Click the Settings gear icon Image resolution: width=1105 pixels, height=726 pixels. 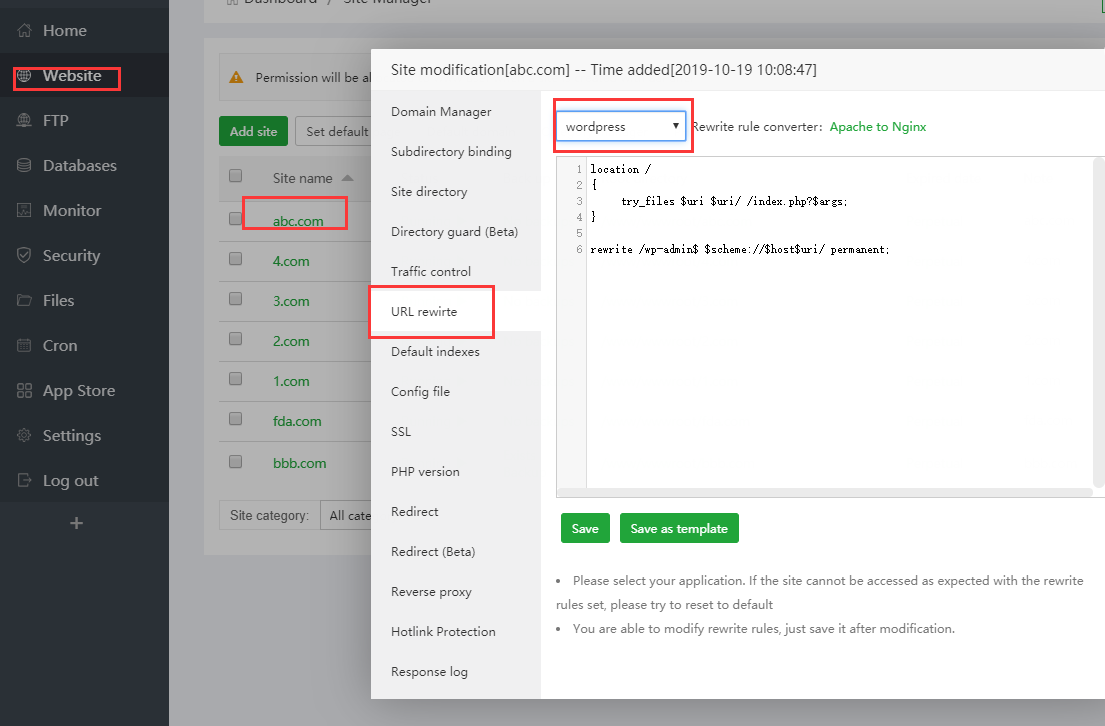click(24, 436)
